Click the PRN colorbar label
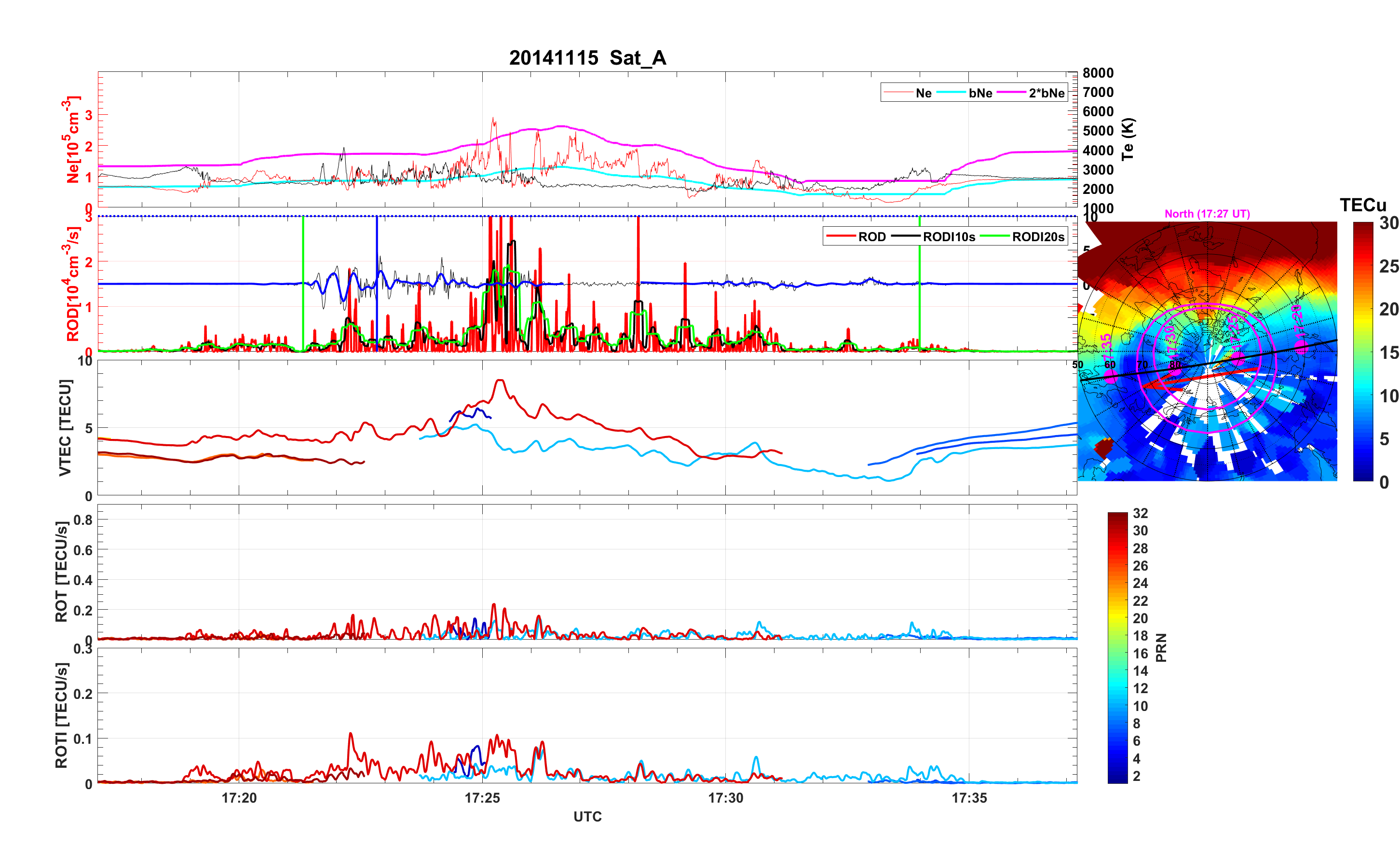 click(x=1161, y=647)
